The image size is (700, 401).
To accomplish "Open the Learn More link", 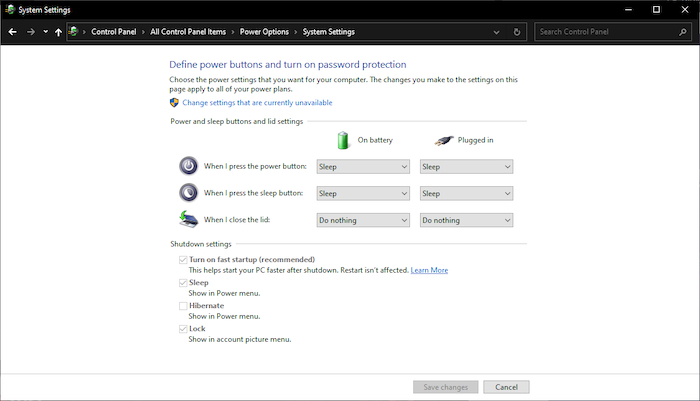I will (429, 270).
